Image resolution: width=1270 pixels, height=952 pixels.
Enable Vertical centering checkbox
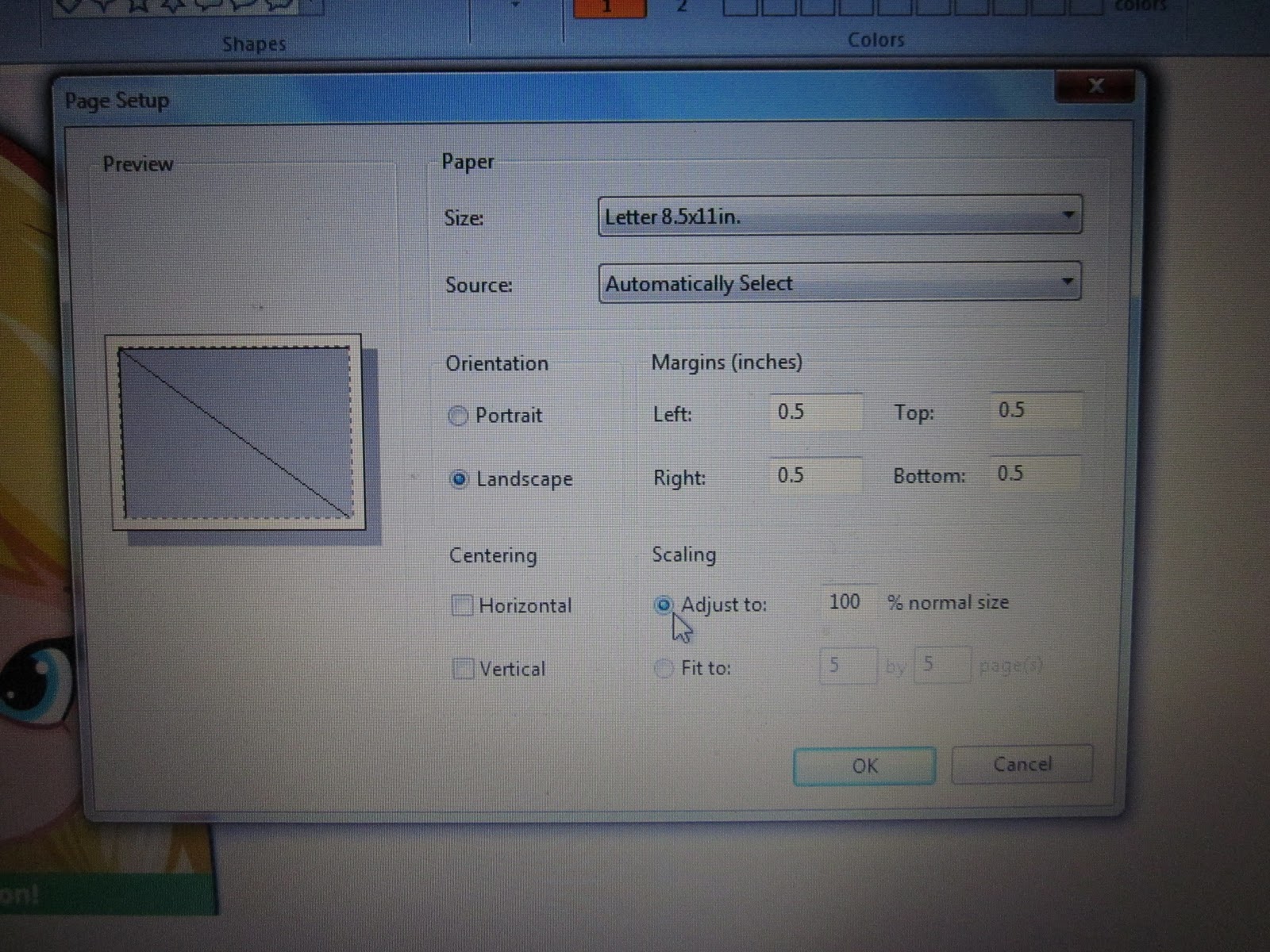(x=463, y=669)
